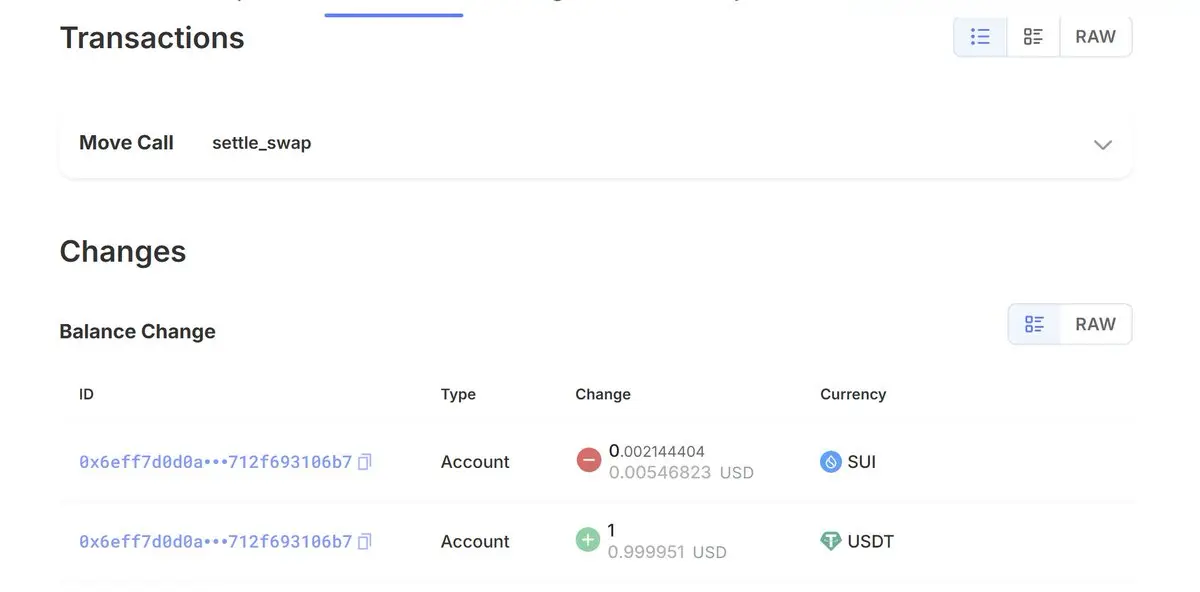The height and width of the screenshot is (592, 1200).
Task: Switch Transactions to list view icon
Action: click(980, 37)
